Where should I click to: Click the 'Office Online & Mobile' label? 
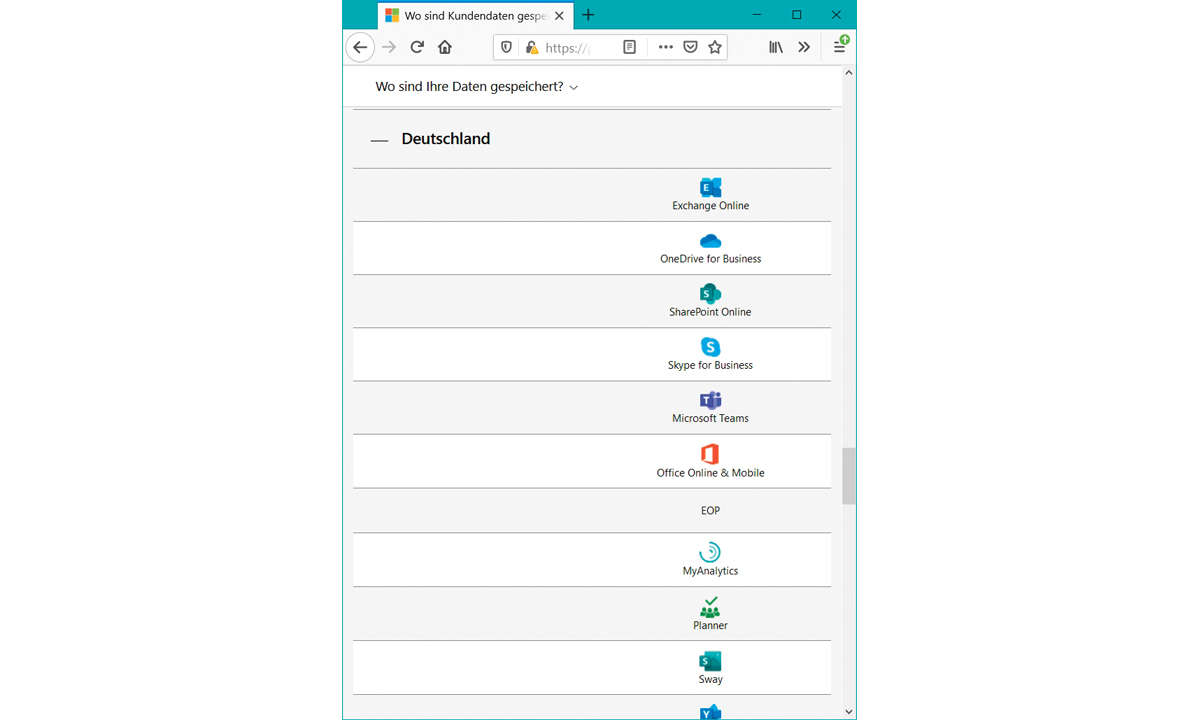tap(710, 473)
